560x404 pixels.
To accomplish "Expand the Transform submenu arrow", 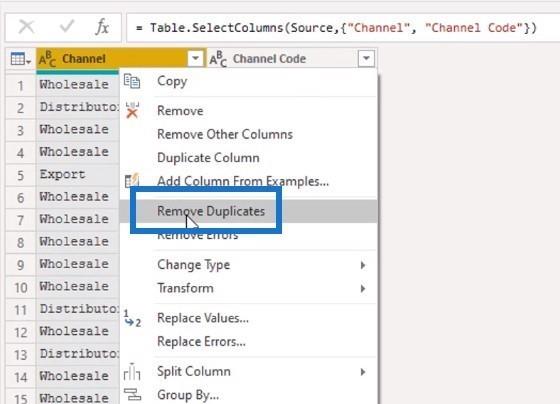I will (362, 288).
